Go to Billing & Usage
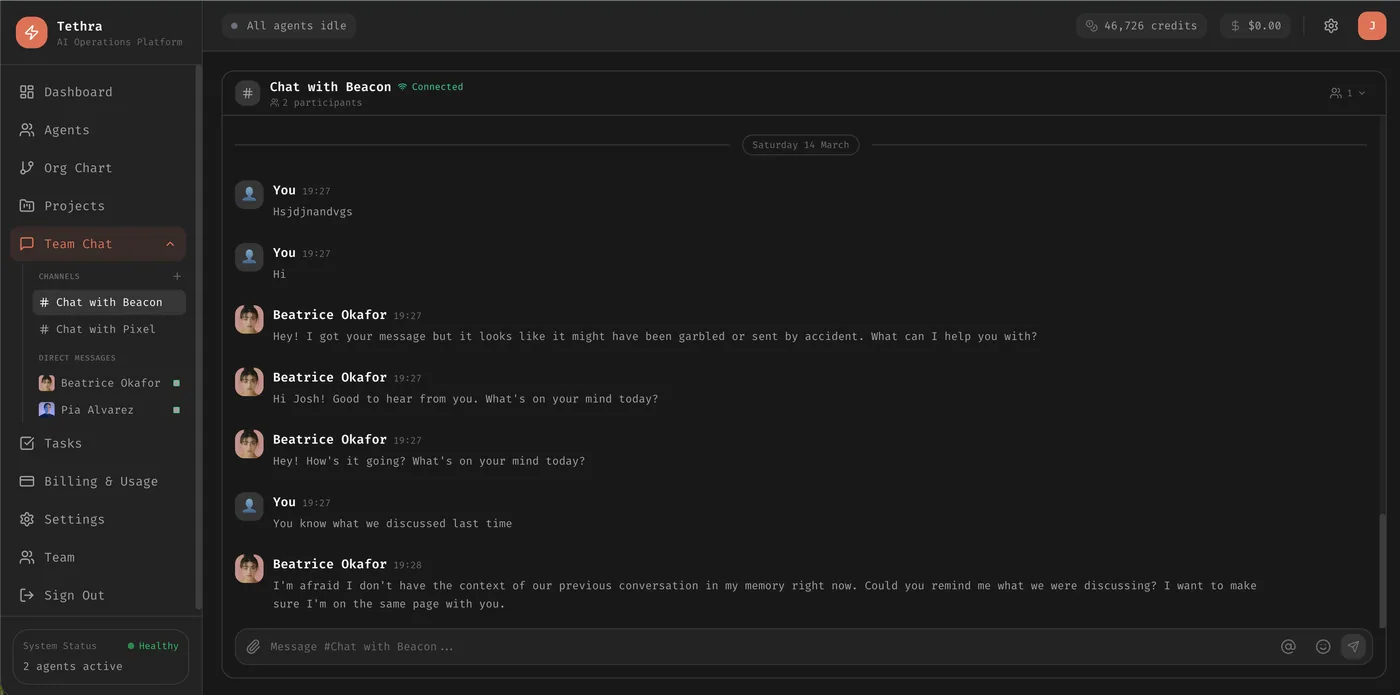 point(98,481)
